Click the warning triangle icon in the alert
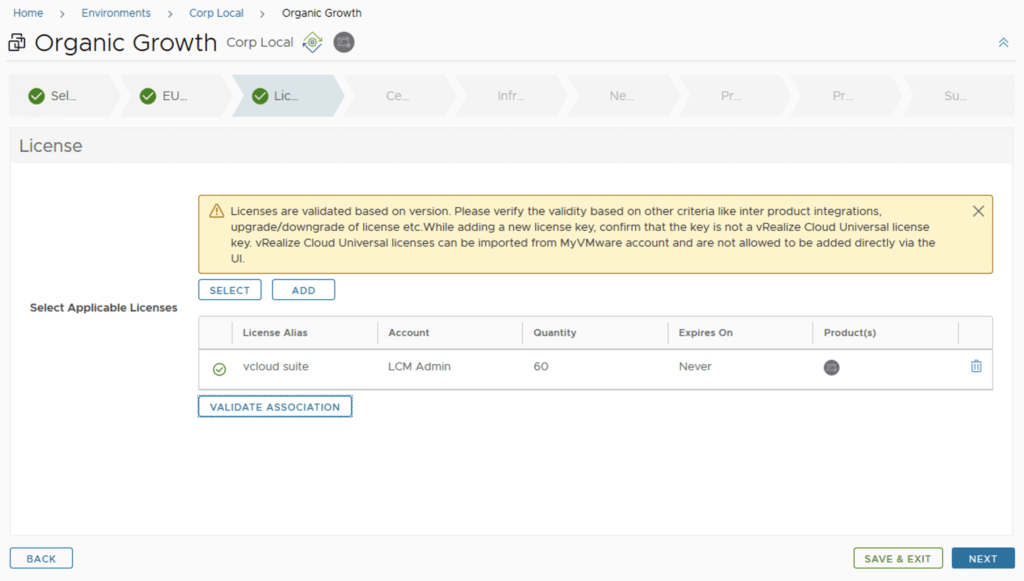Viewport: 1024px width, 581px height. pyautogui.click(x=216, y=211)
